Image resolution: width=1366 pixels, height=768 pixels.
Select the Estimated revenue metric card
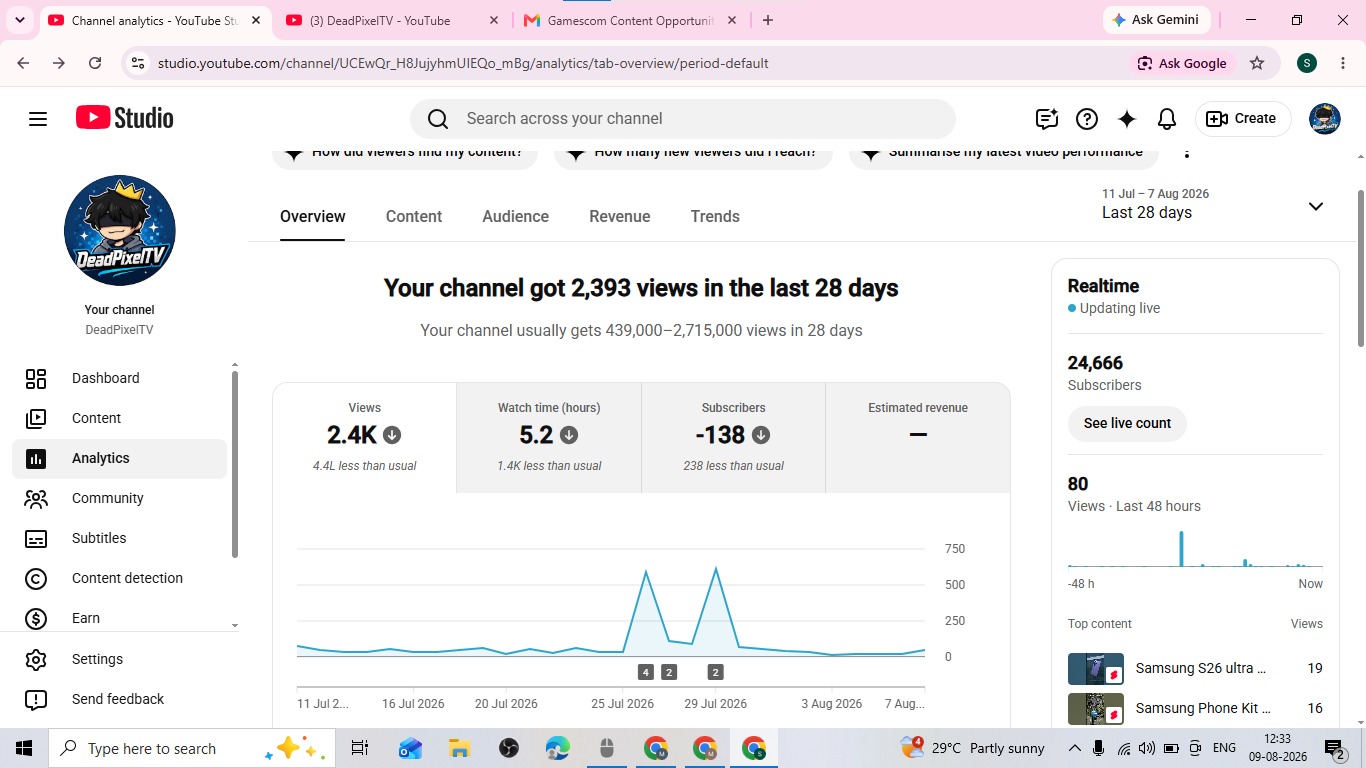[x=918, y=438]
